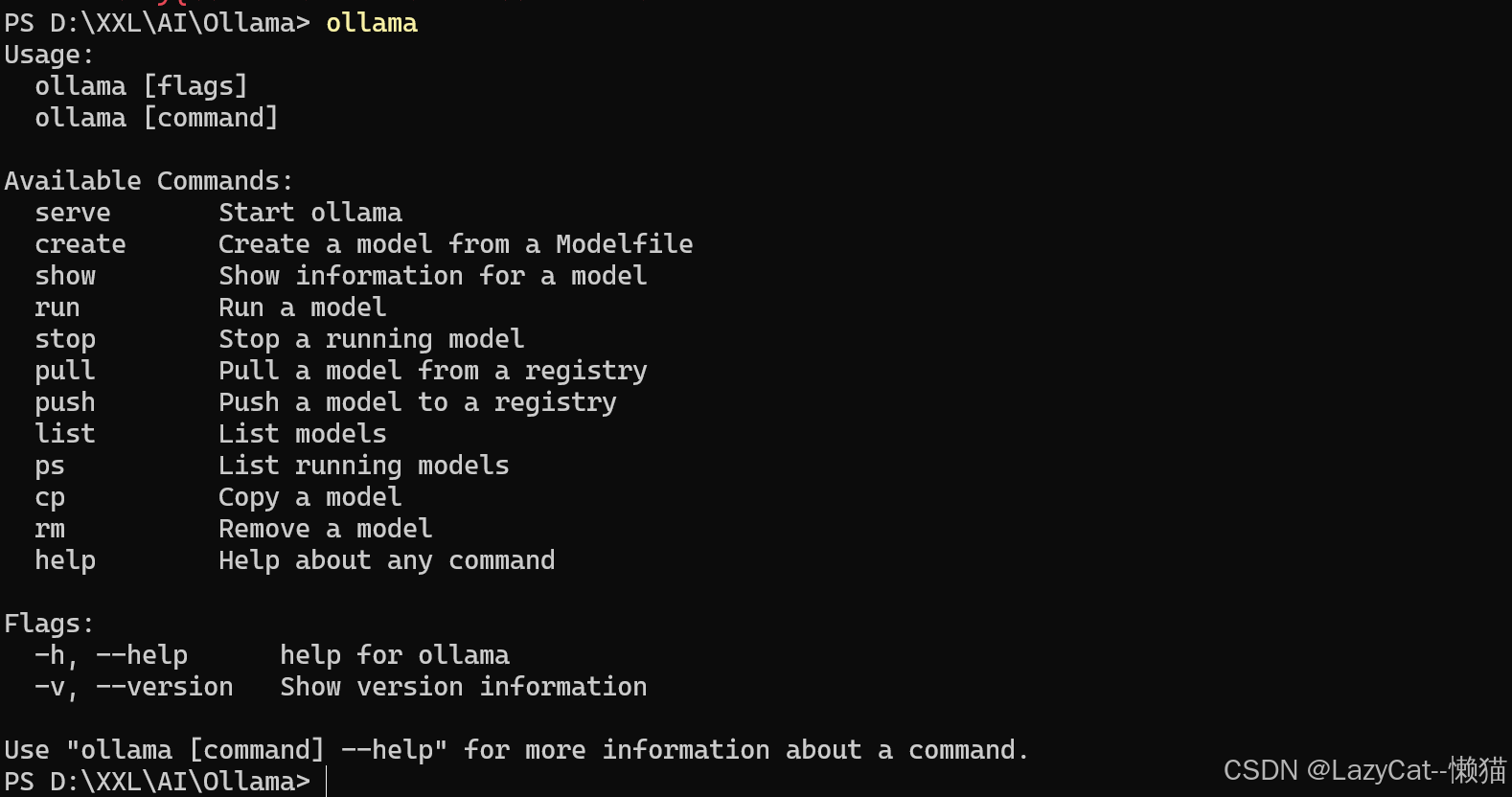The height and width of the screenshot is (797, 1512).
Task: Click the 'List running models' description
Action: pyautogui.click(x=364, y=467)
